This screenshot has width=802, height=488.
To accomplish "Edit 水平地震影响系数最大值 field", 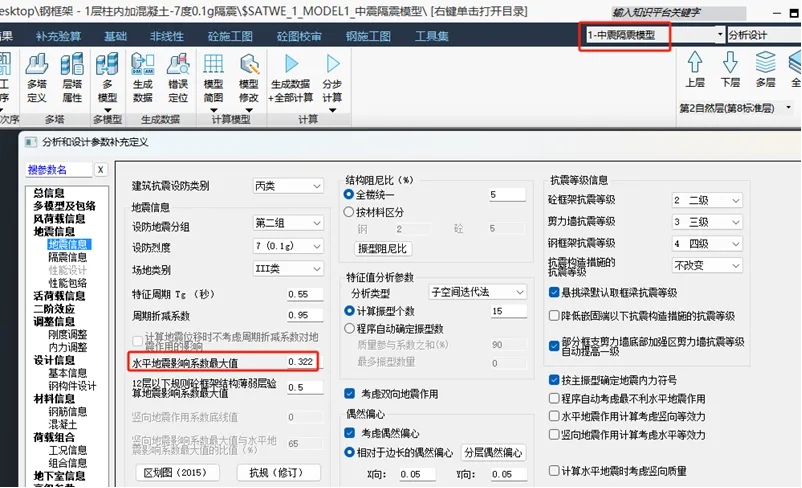I will tap(305, 362).
